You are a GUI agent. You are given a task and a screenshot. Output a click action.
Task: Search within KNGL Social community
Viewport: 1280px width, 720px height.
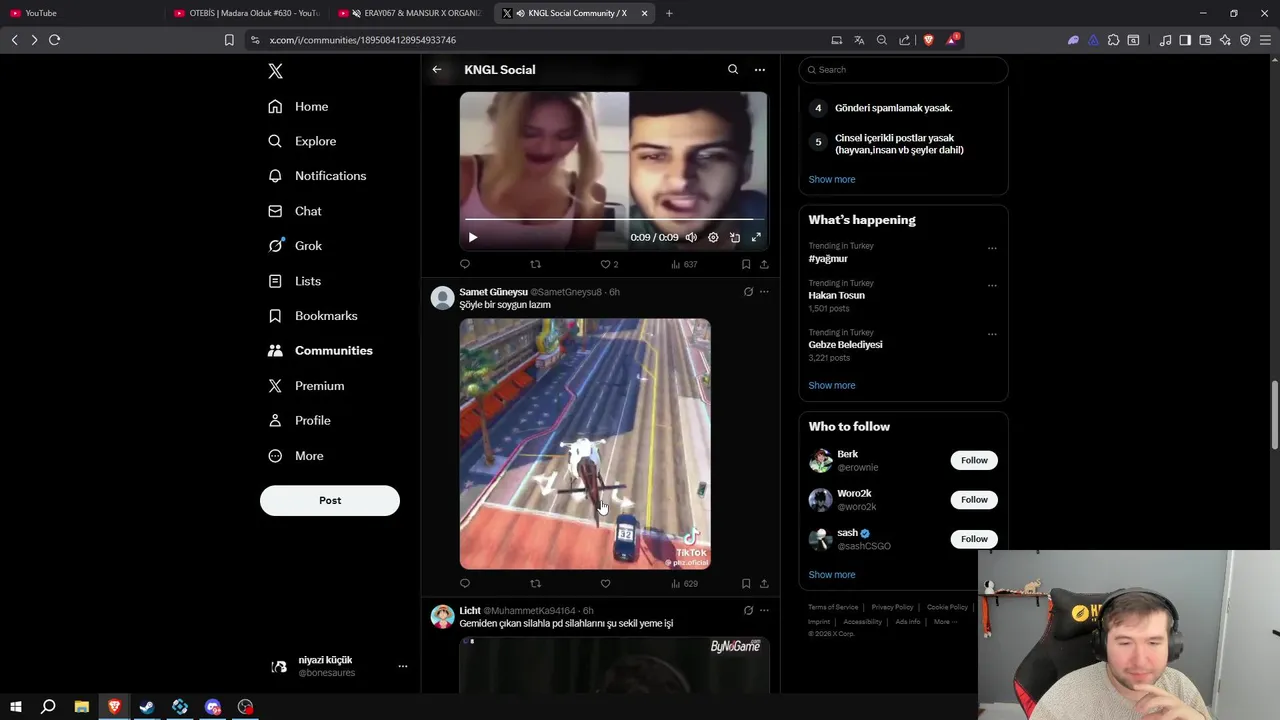point(733,70)
